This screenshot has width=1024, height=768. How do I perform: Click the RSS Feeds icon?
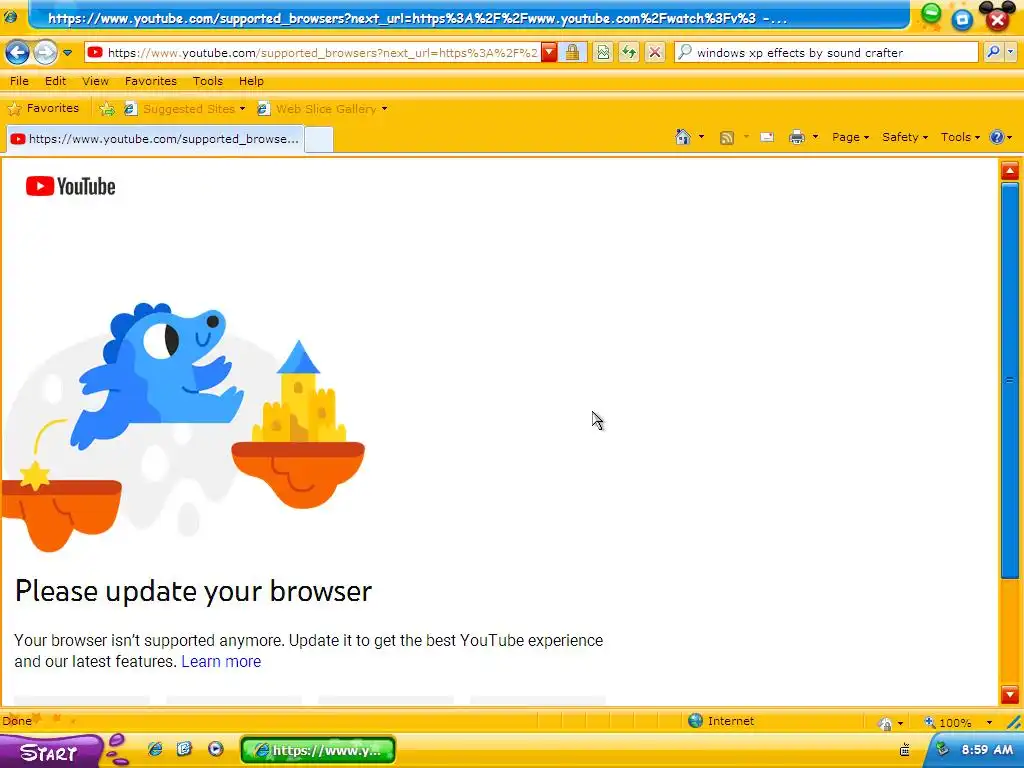[727, 137]
